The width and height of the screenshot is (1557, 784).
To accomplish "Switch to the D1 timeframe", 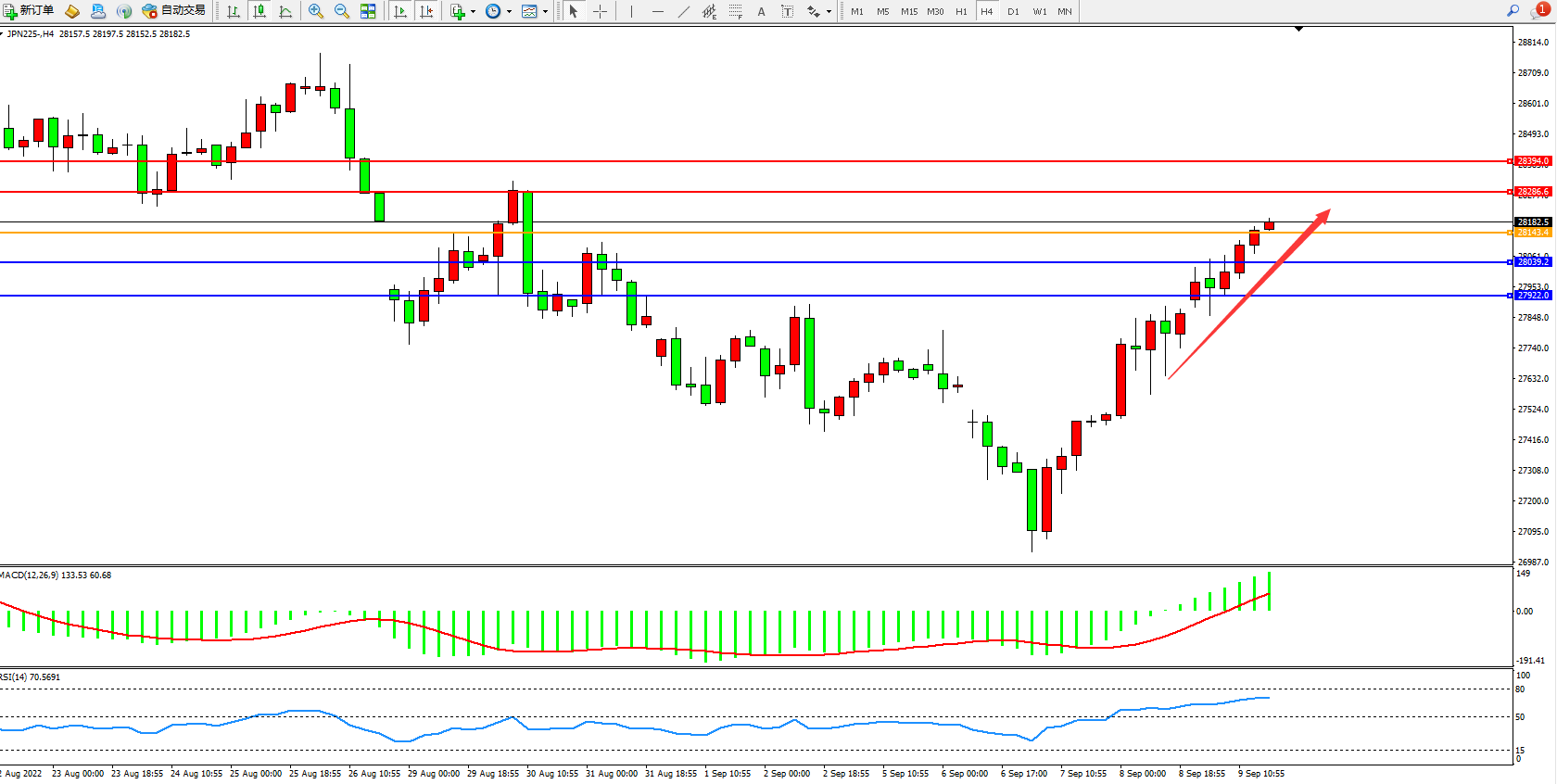I will [x=1013, y=11].
